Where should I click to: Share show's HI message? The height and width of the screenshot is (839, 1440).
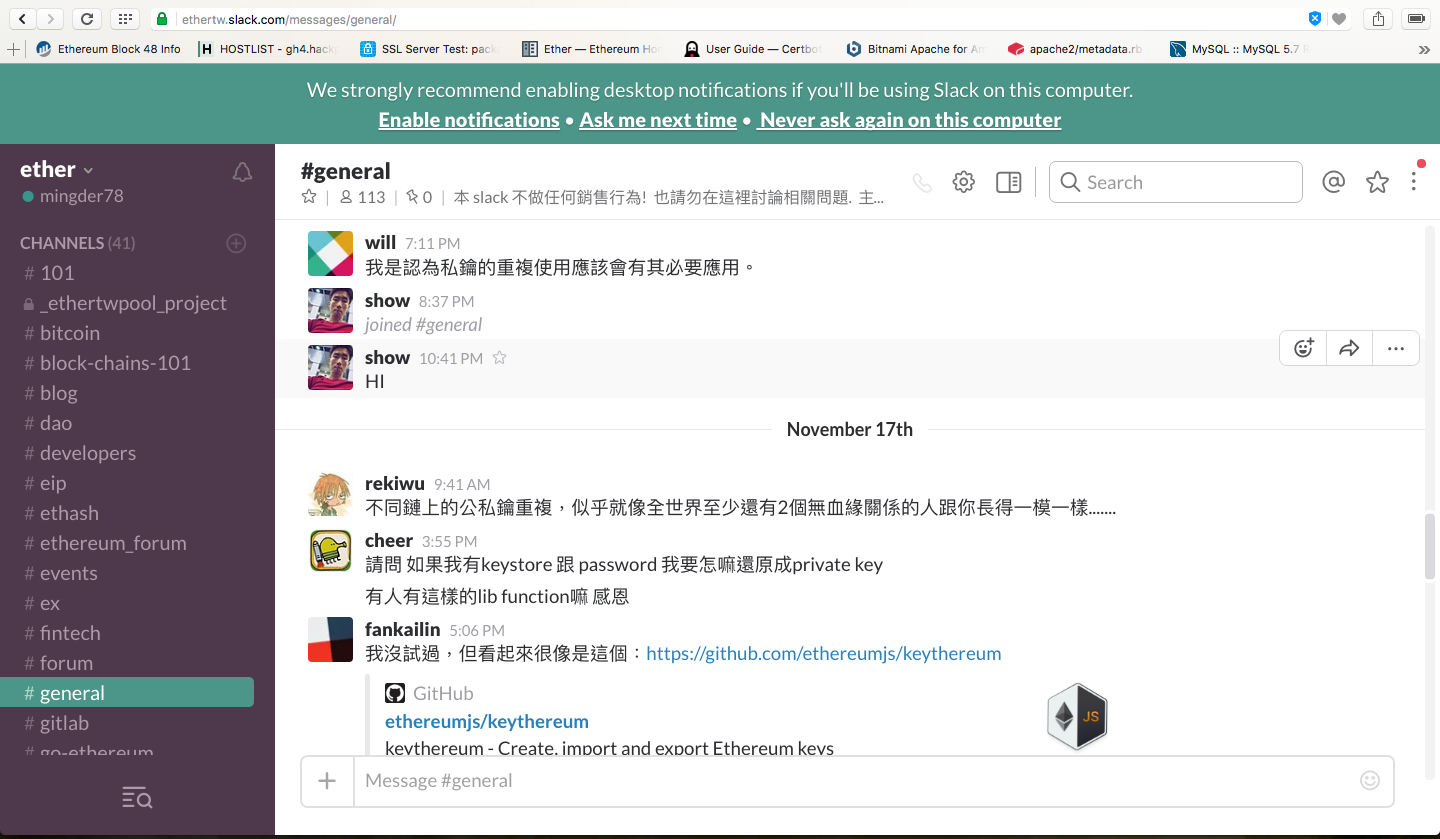coord(1349,348)
